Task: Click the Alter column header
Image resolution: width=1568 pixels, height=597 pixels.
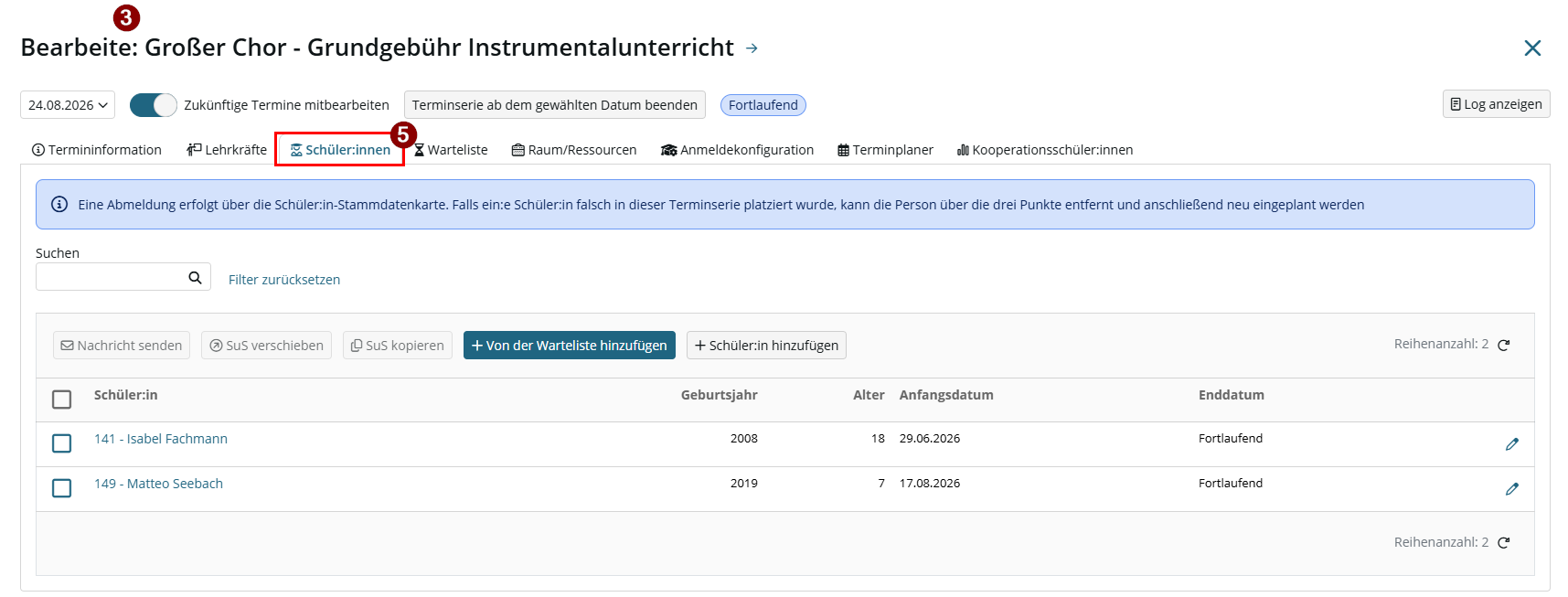Action: click(869, 395)
